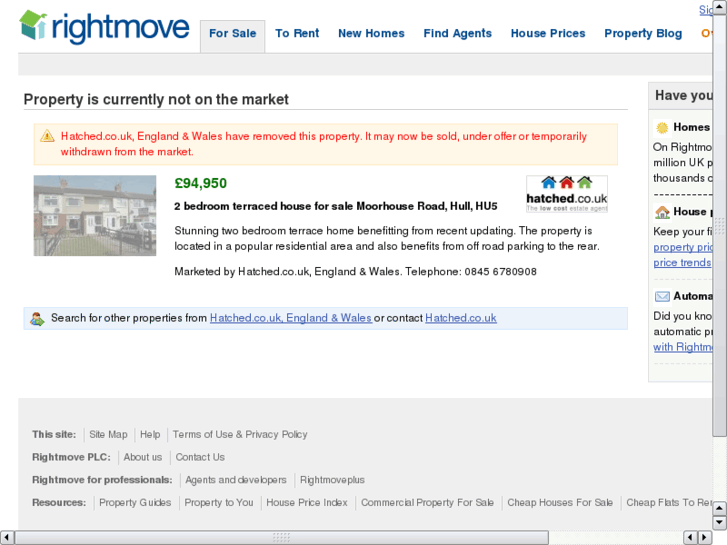Viewport: 727px width, 545px height.
Task: Click the sun icon beside Homes
Action: [662, 128]
